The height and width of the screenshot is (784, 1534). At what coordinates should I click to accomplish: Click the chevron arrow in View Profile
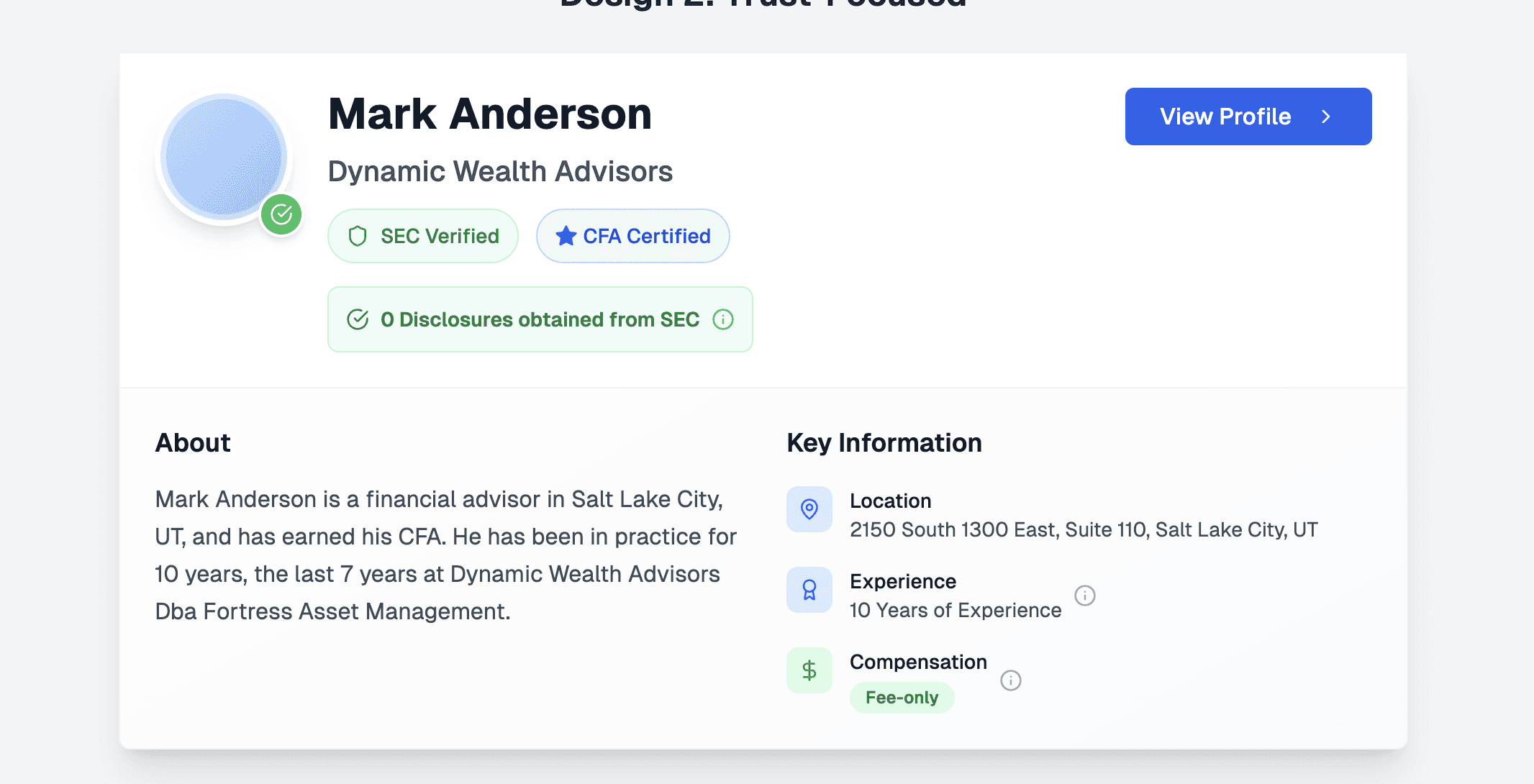click(1326, 117)
